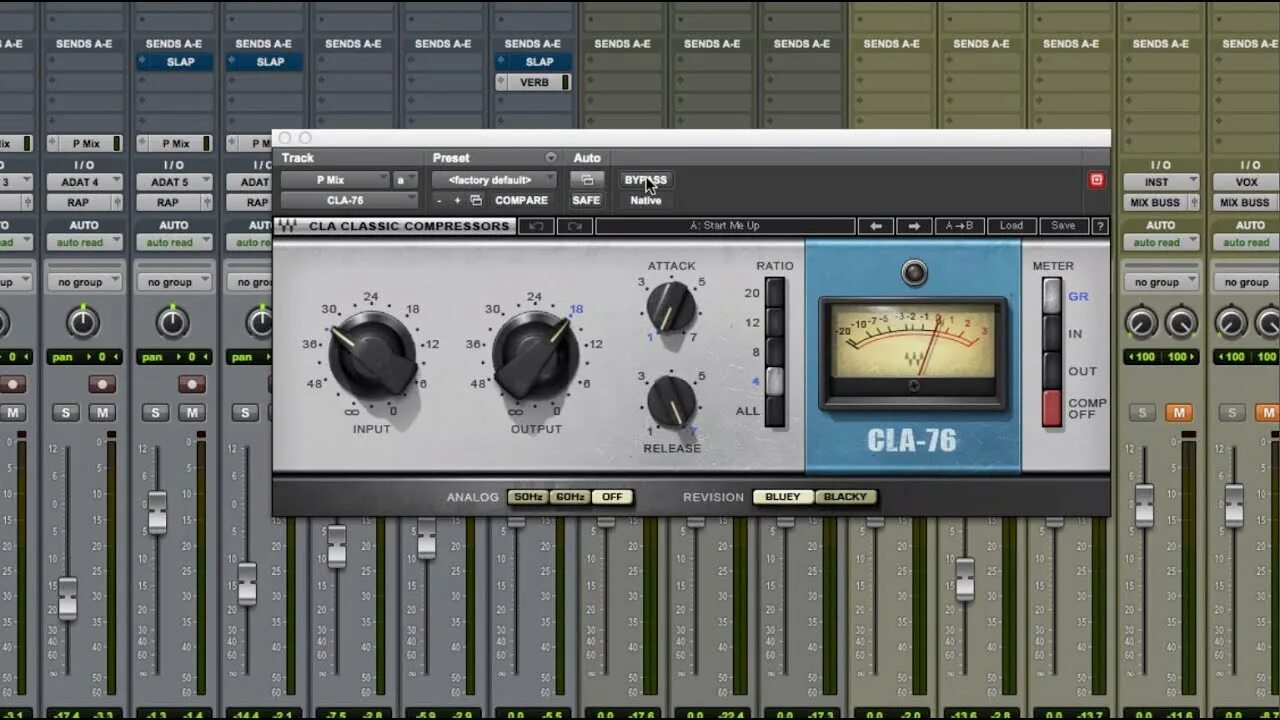Select analog 50Hz option

point(527,497)
